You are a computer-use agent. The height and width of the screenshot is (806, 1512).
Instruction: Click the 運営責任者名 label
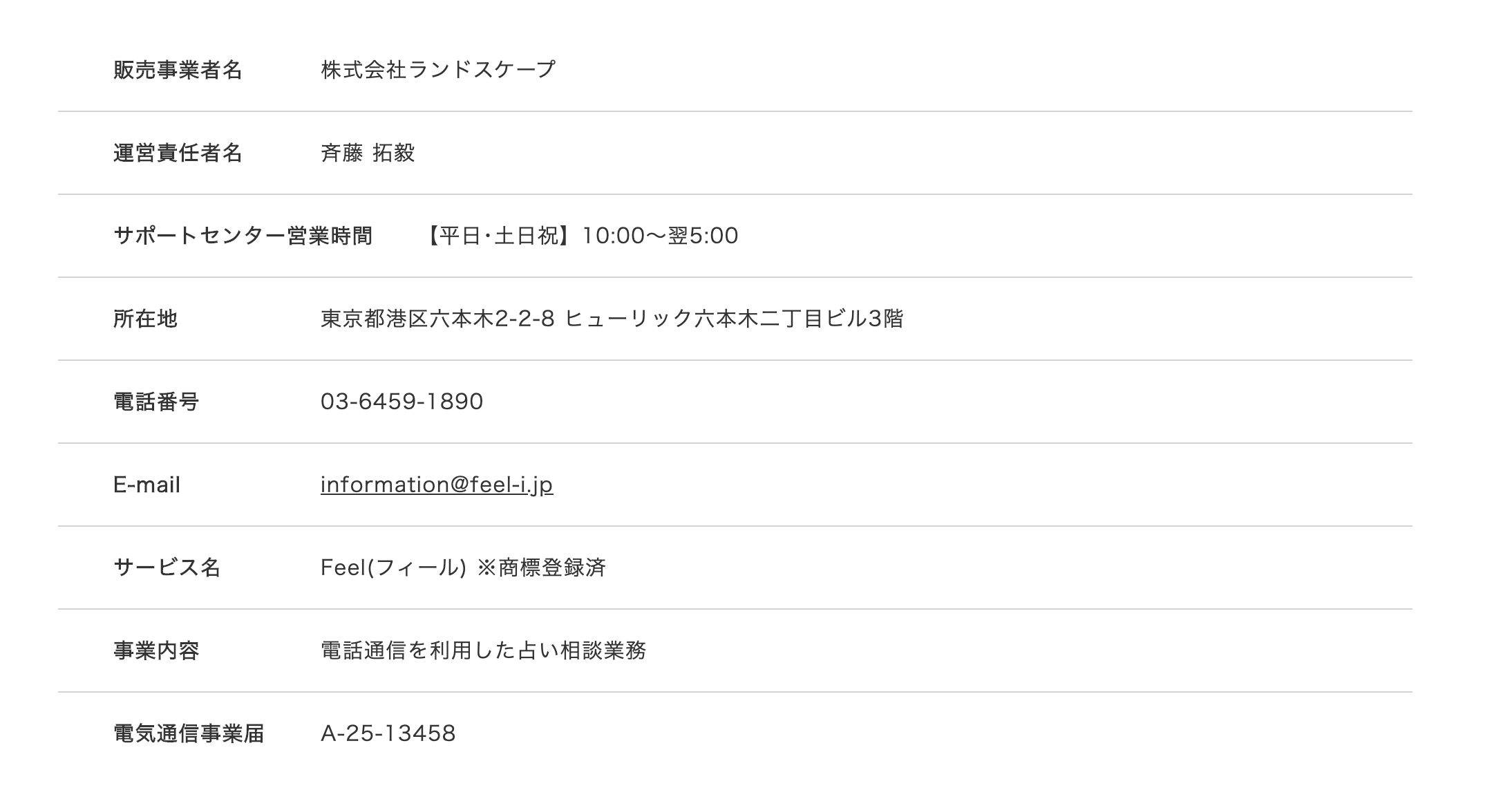[x=178, y=153]
